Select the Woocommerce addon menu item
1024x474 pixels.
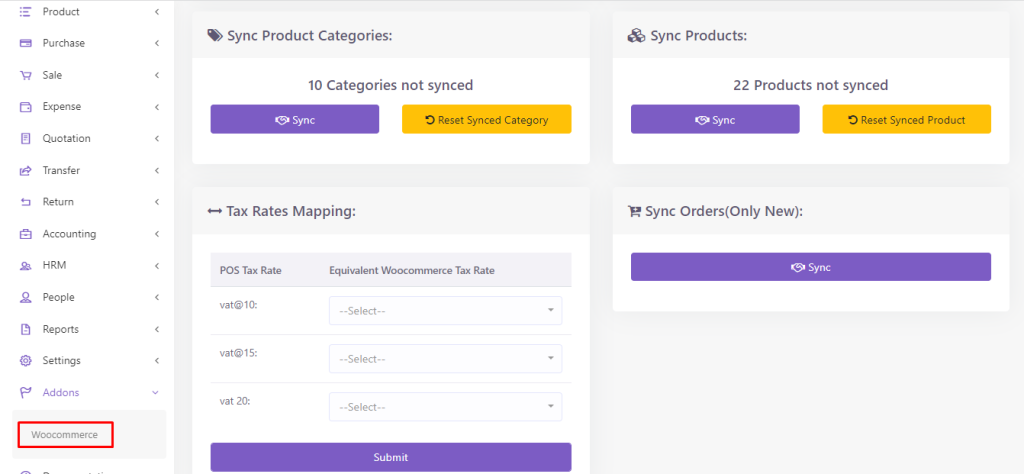tap(65, 435)
